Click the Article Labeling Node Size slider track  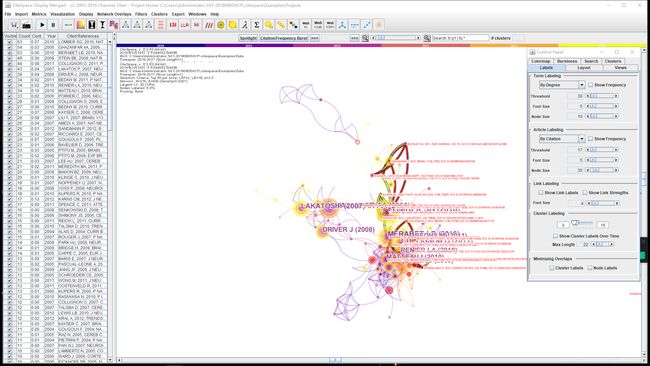coord(601,170)
